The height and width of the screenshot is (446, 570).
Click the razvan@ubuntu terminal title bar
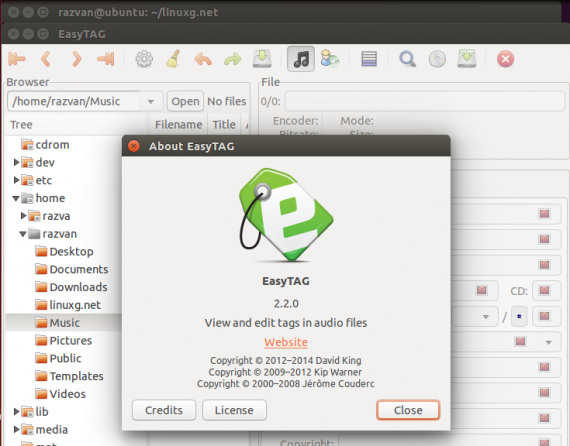tap(281, 12)
